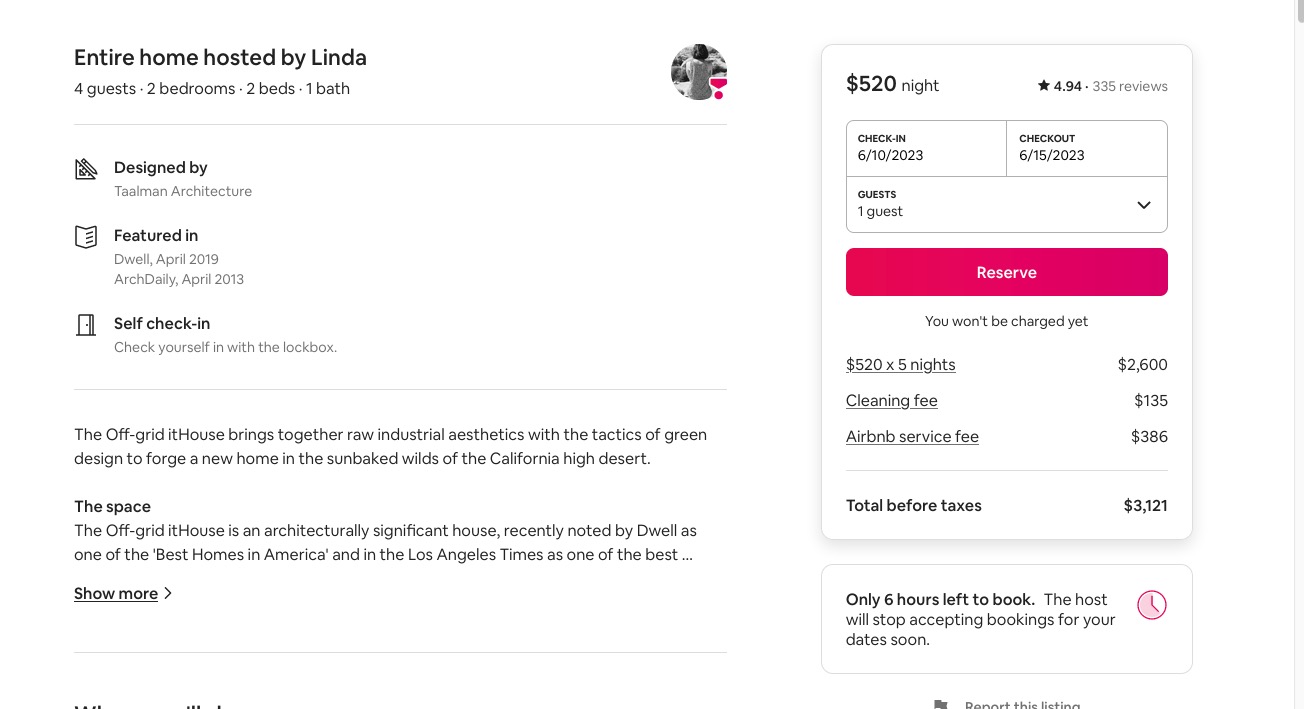This screenshot has height=709, width=1304.
Task: Click host Linda's profile photo
Action: (x=696, y=71)
